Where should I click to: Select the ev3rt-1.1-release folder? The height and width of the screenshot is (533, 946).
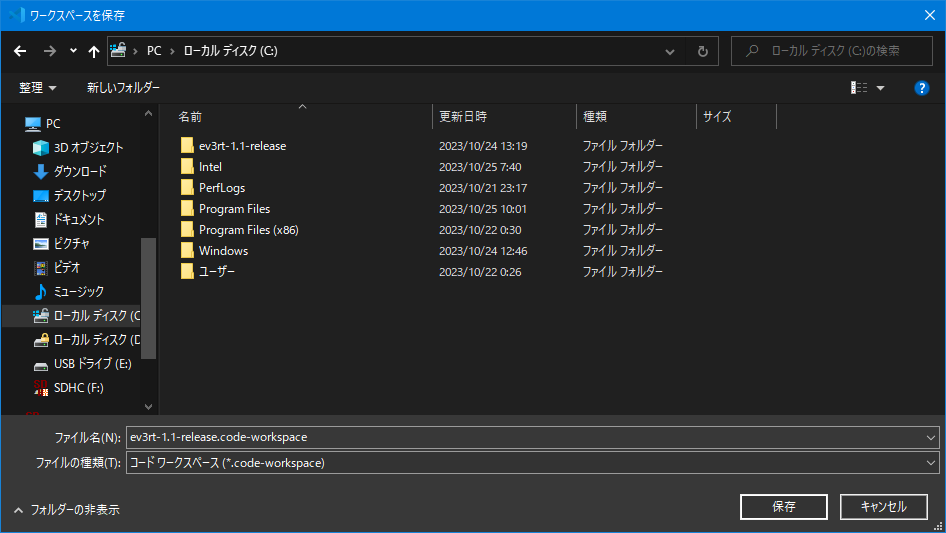243,146
